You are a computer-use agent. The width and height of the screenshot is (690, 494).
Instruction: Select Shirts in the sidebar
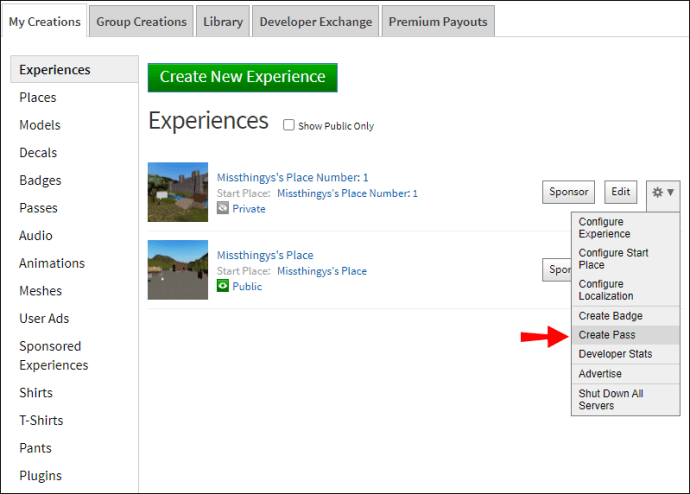(36, 392)
